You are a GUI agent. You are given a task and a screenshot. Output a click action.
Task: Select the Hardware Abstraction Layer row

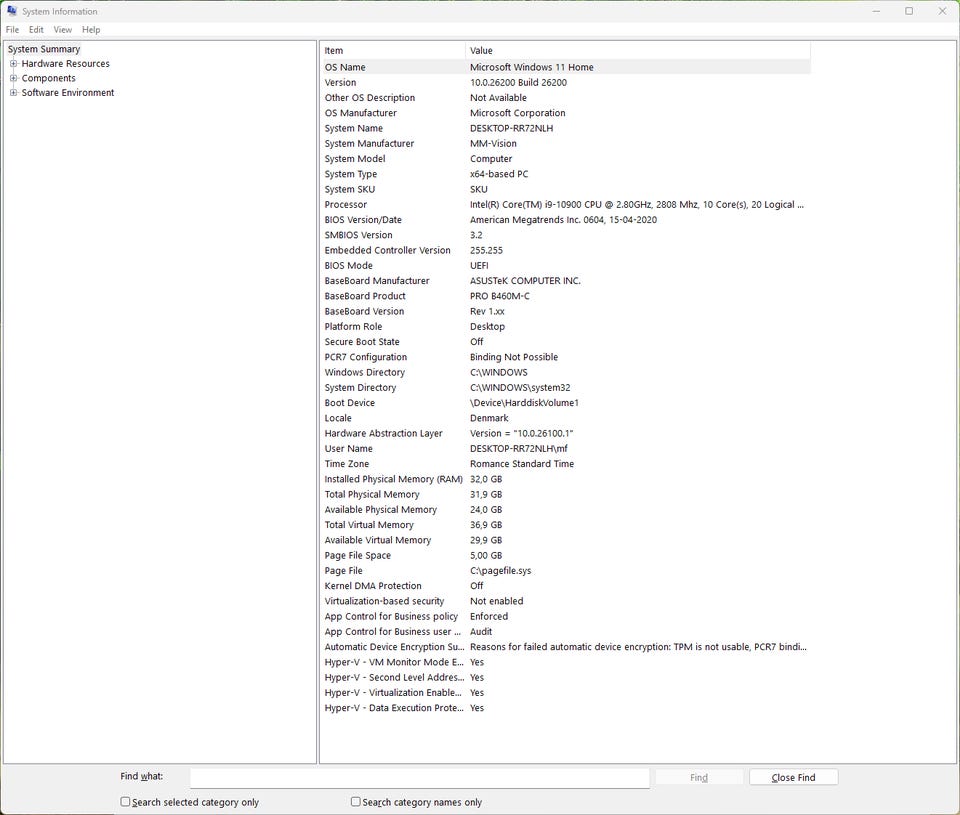pos(565,434)
